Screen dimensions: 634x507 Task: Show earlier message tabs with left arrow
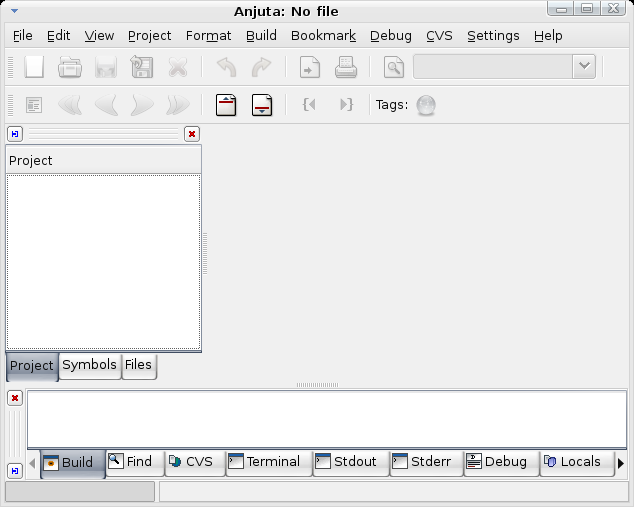pos(32,463)
